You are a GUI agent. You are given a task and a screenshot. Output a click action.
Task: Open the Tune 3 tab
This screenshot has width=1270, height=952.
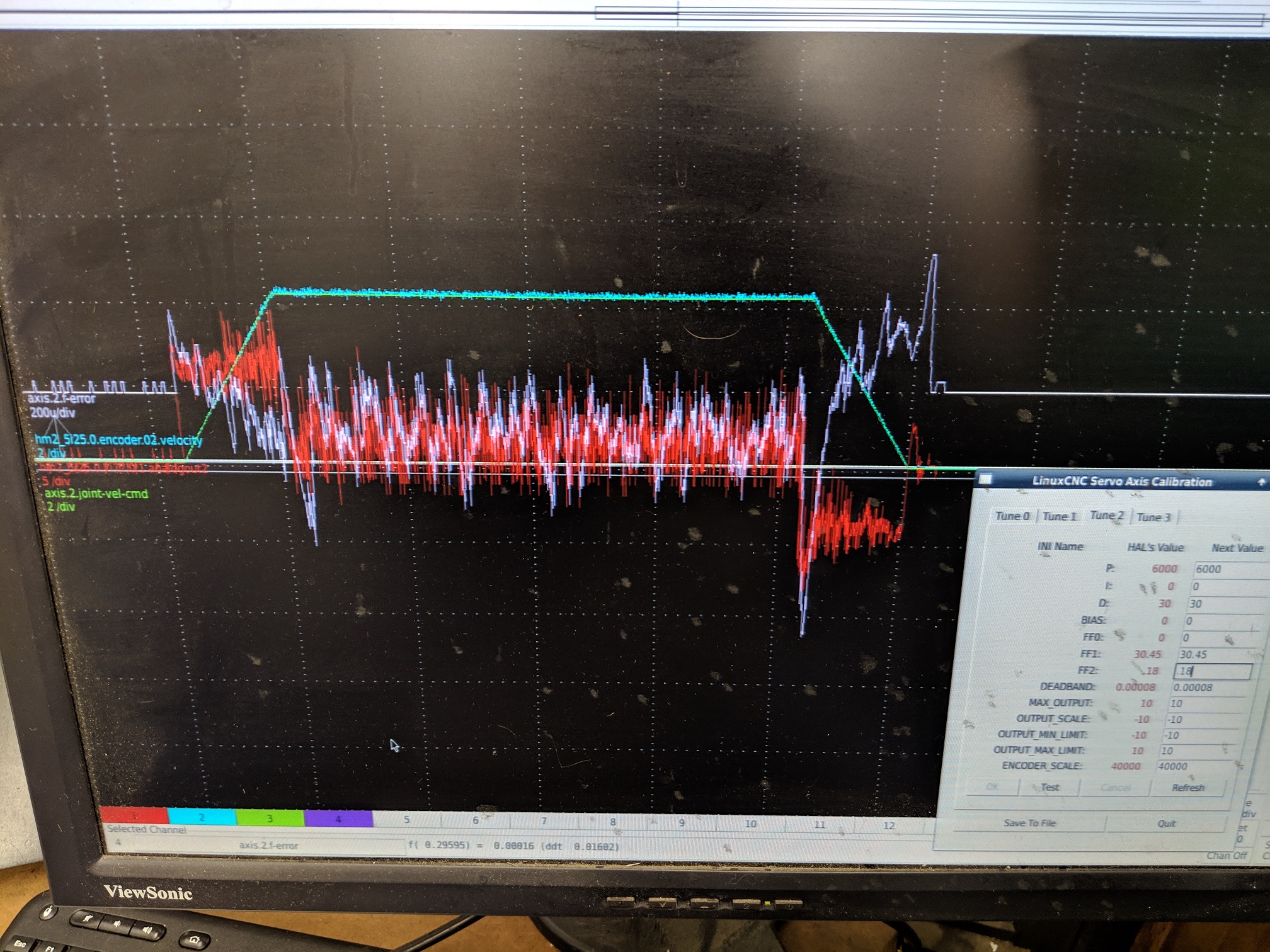pos(1153,517)
